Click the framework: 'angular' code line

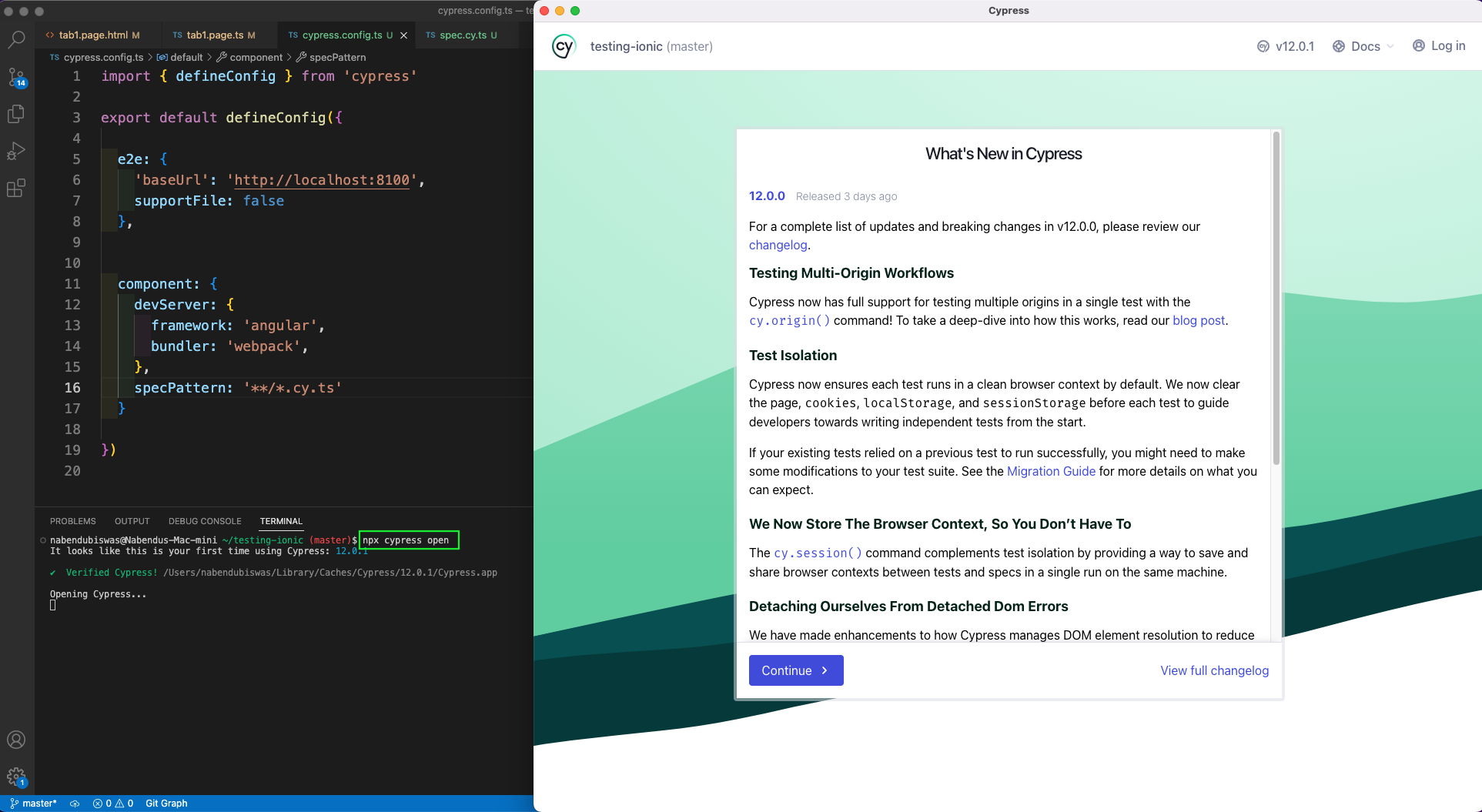(238, 326)
